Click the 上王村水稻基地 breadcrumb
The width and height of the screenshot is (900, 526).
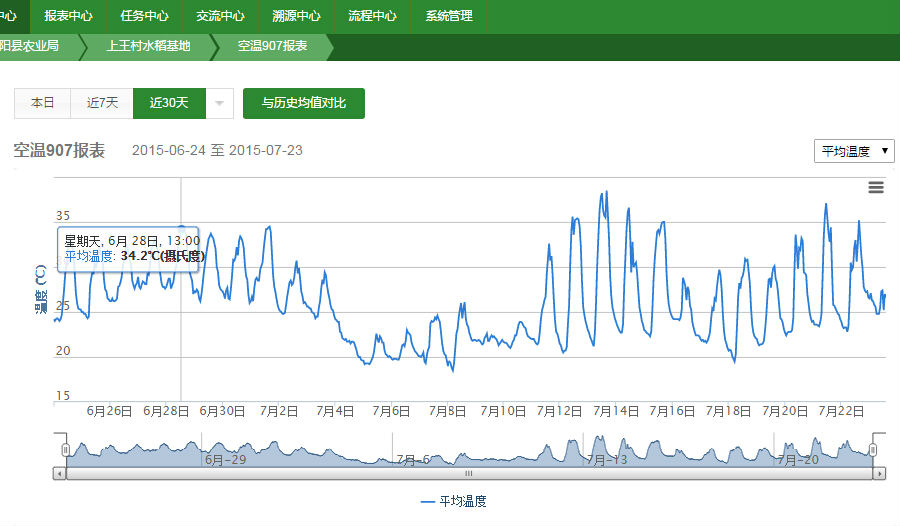(147, 46)
